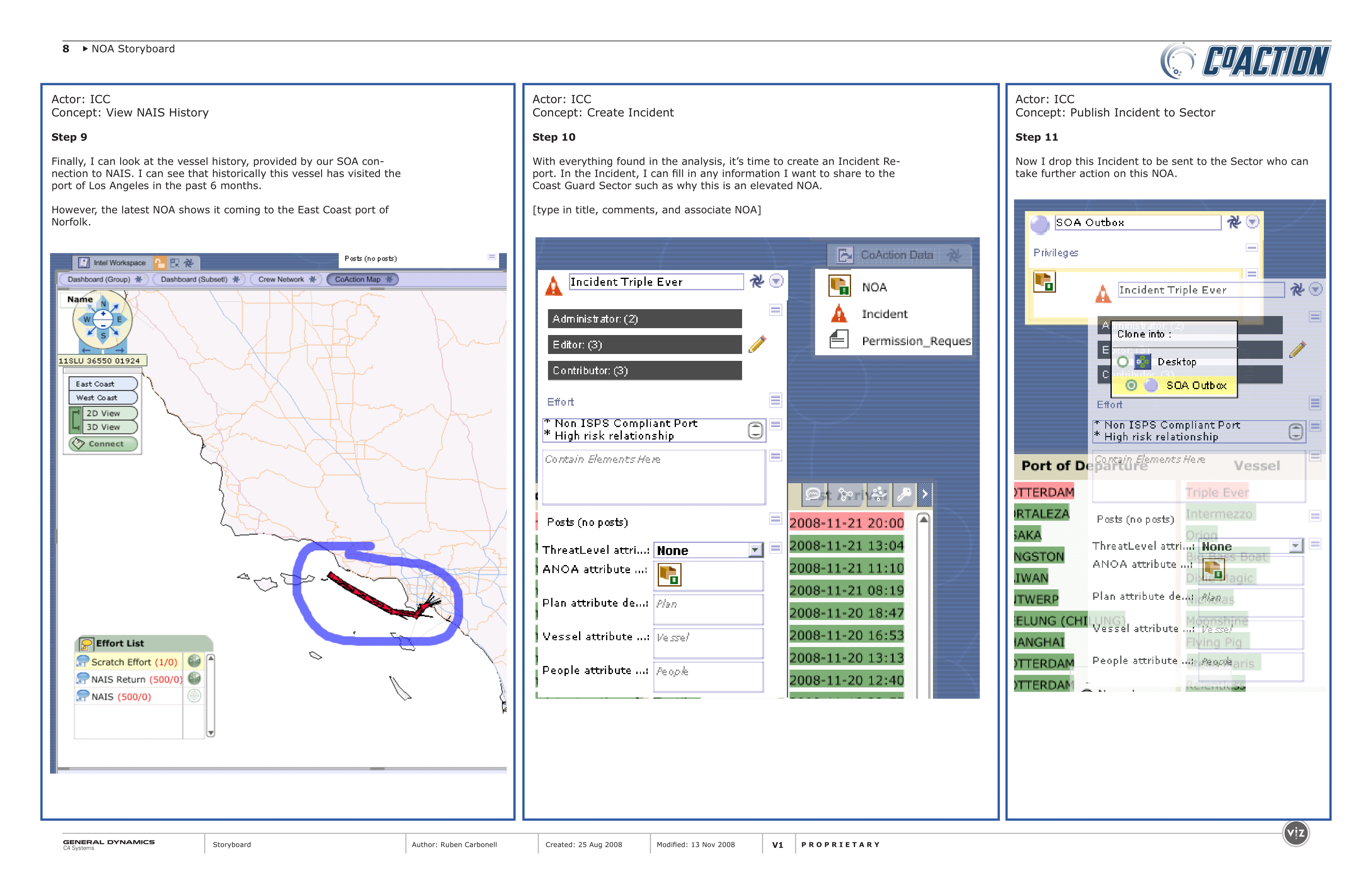The width and height of the screenshot is (1372, 888).
Task: Open the Dashboard (Subsetl) tab
Action: (x=199, y=280)
